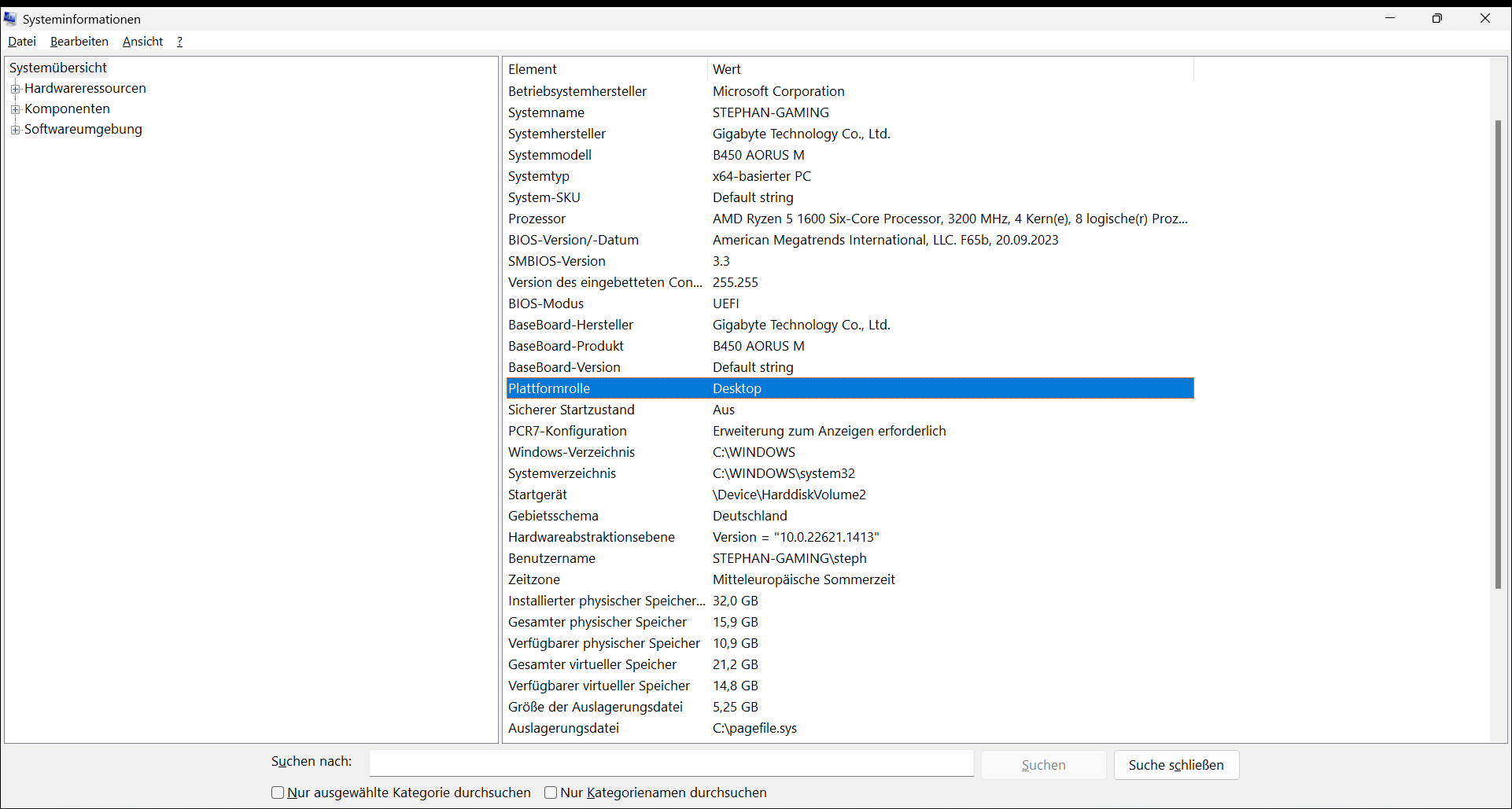Expand the Softwareumgebung tree node

(x=15, y=130)
